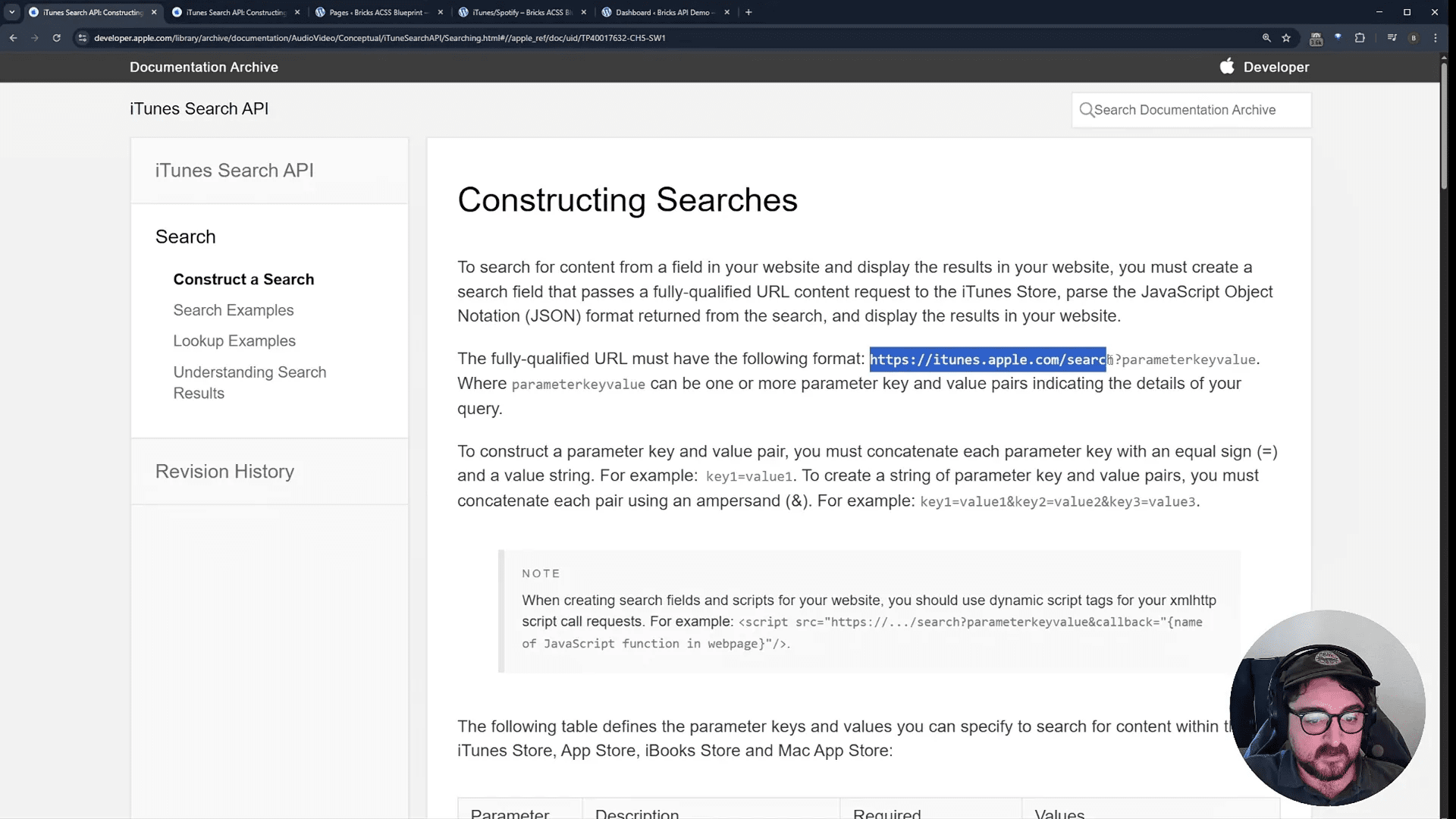Click the iTunes Search API page title
Screen dimensions: 1456x819
click(199, 108)
